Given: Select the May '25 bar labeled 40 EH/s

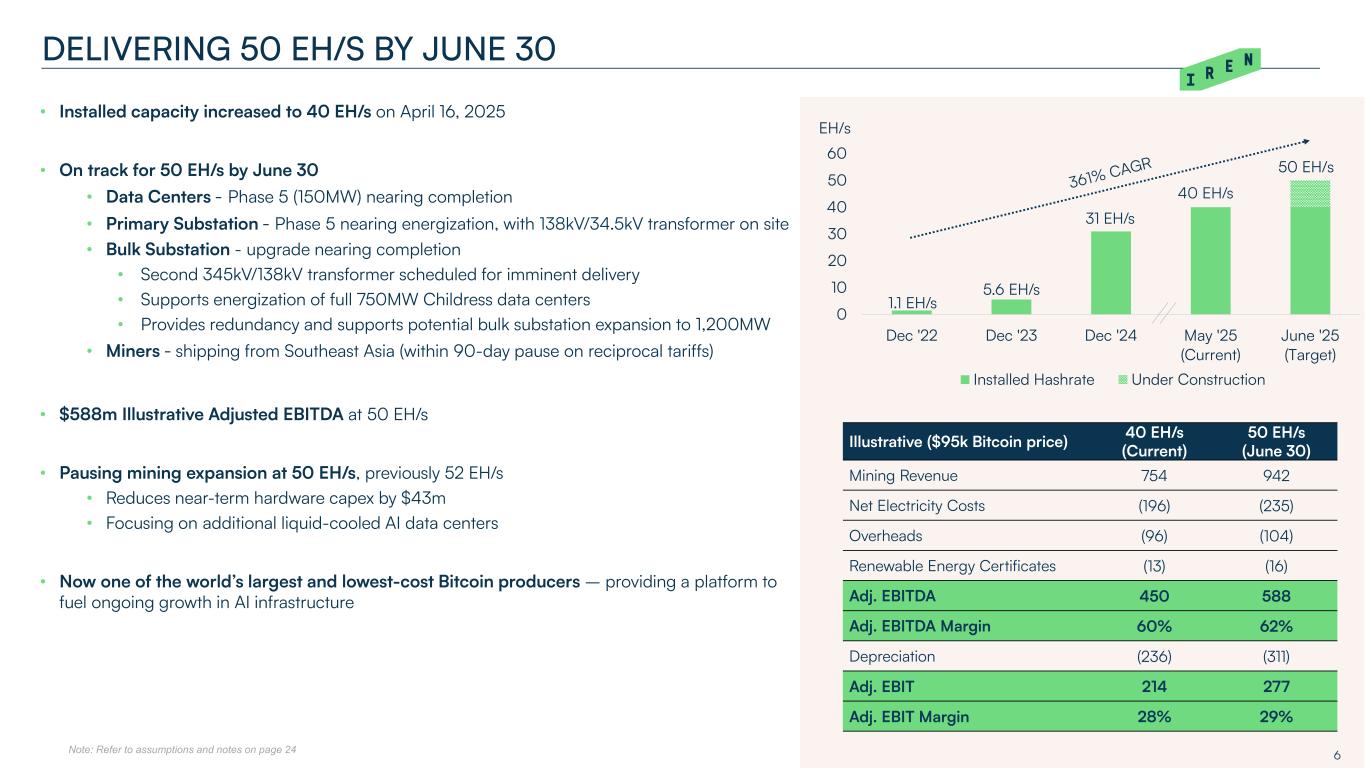Looking at the screenshot, I should (1210, 260).
